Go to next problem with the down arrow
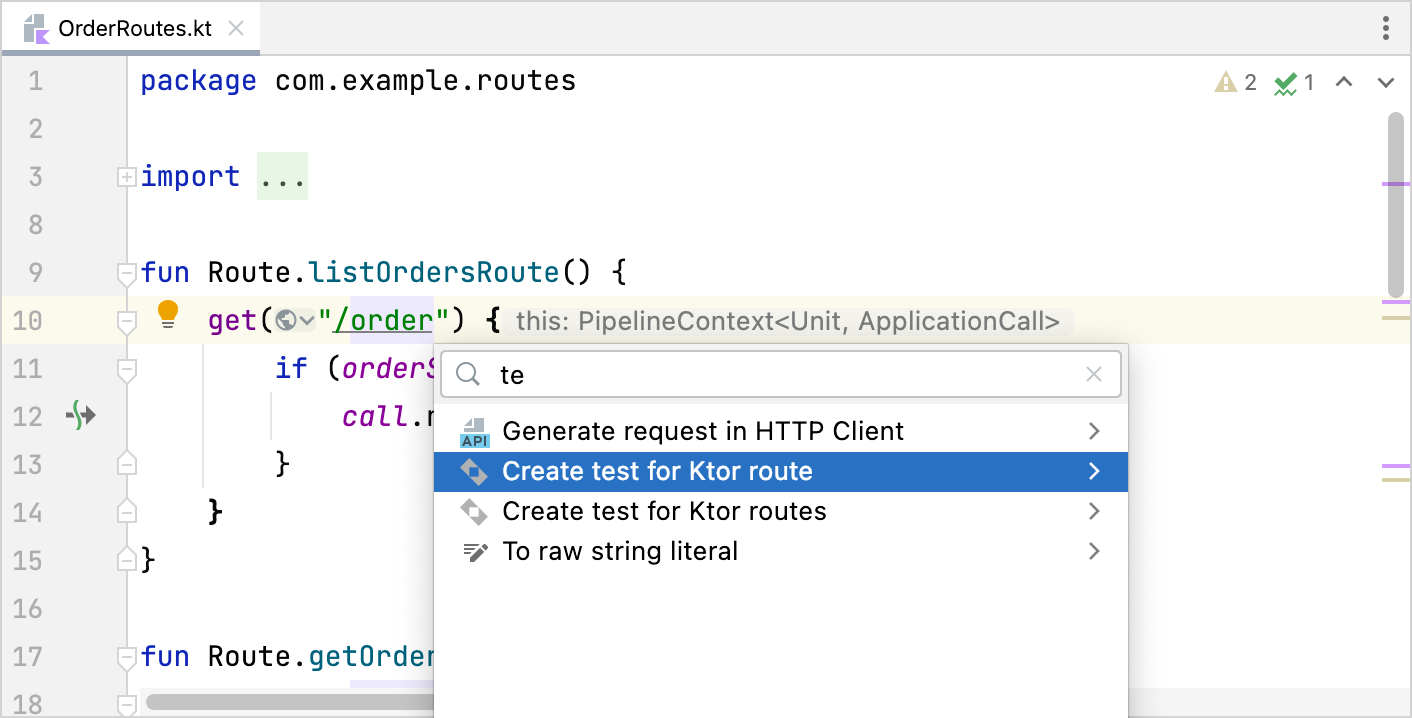Viewport: 1412px width, 718px height. coord(1384,82)
